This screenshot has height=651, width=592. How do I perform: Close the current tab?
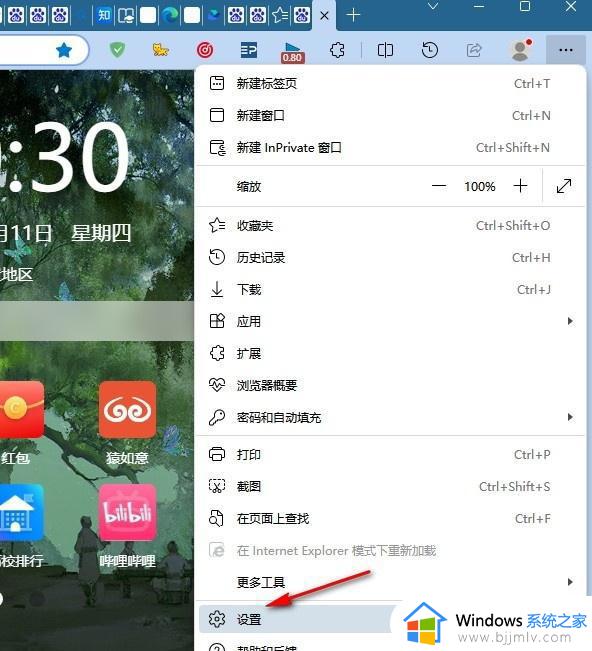(325, 16)
